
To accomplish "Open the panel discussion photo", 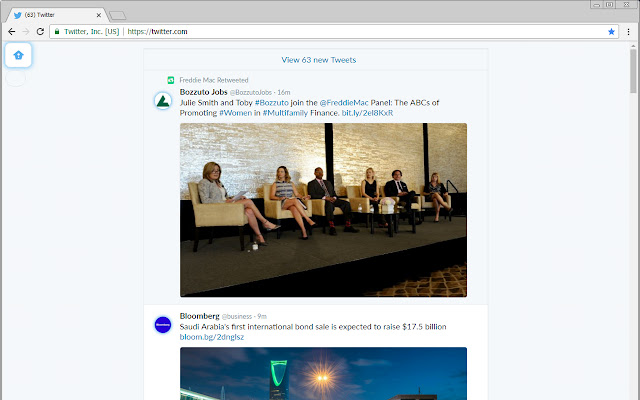I will pyautogui.click(x=323, y=210).
